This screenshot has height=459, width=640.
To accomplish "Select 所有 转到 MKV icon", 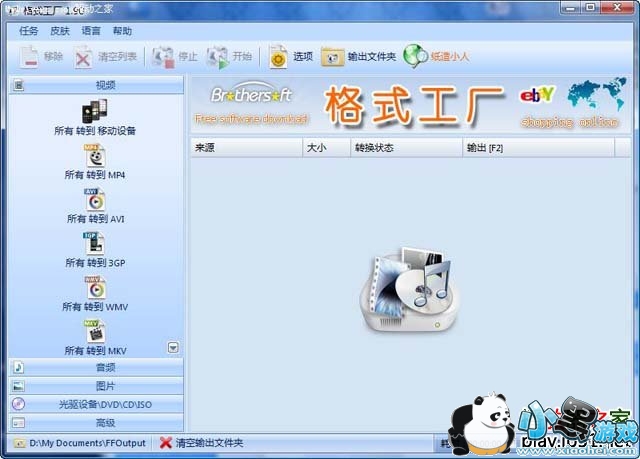I will click(95, 331).
